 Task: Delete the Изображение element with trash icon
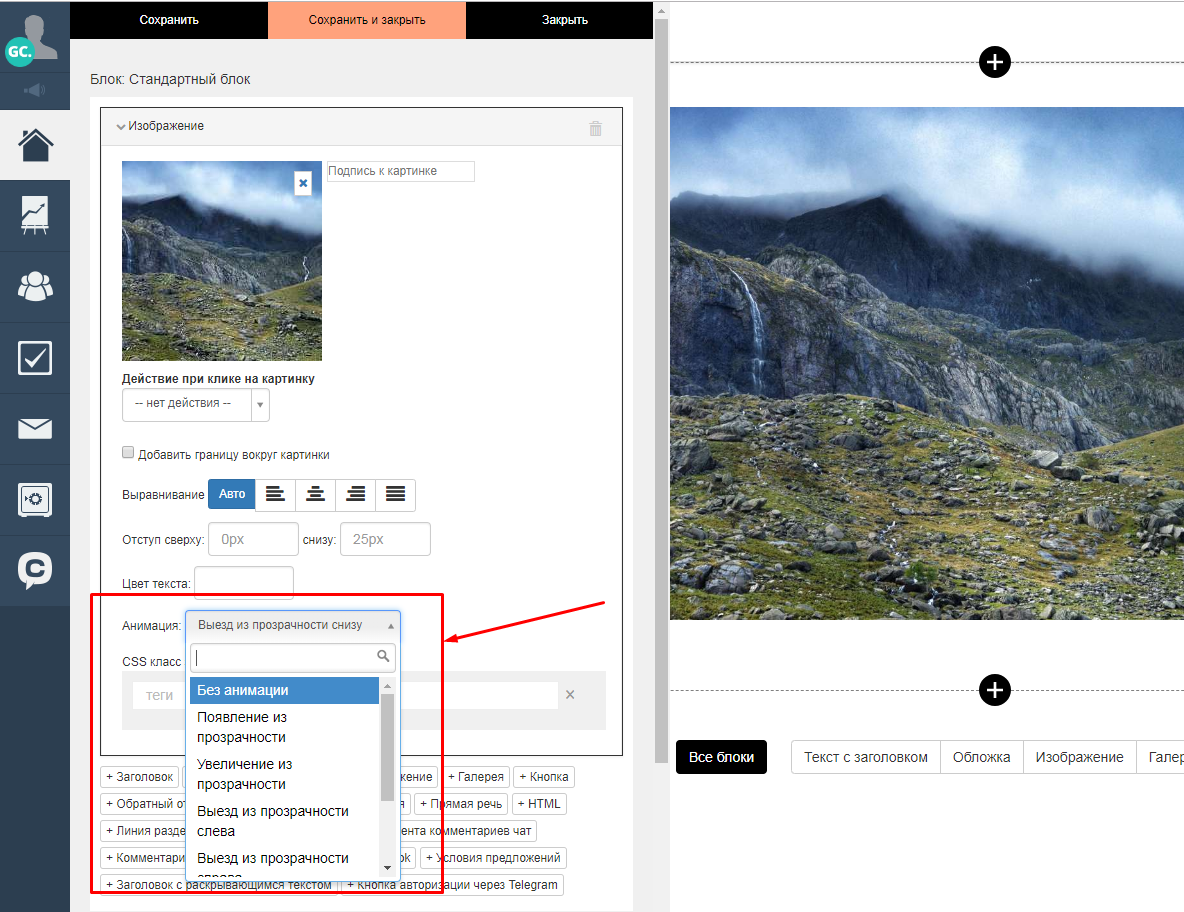pyautogui.click(x=595, y=128)
